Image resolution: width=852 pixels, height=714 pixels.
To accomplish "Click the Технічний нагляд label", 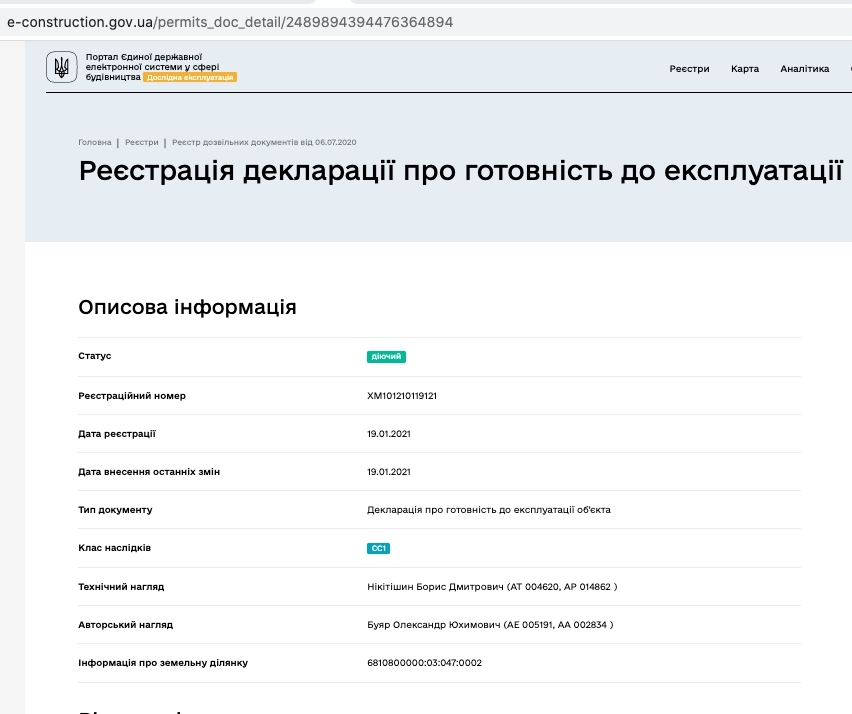I will (x=121, y=587).
